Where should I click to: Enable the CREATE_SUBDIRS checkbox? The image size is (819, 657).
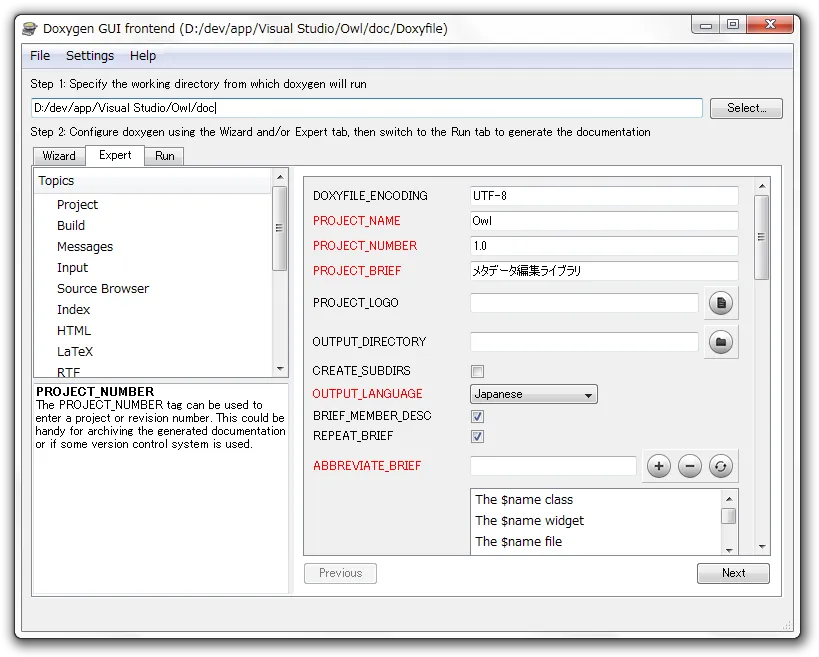478,371
